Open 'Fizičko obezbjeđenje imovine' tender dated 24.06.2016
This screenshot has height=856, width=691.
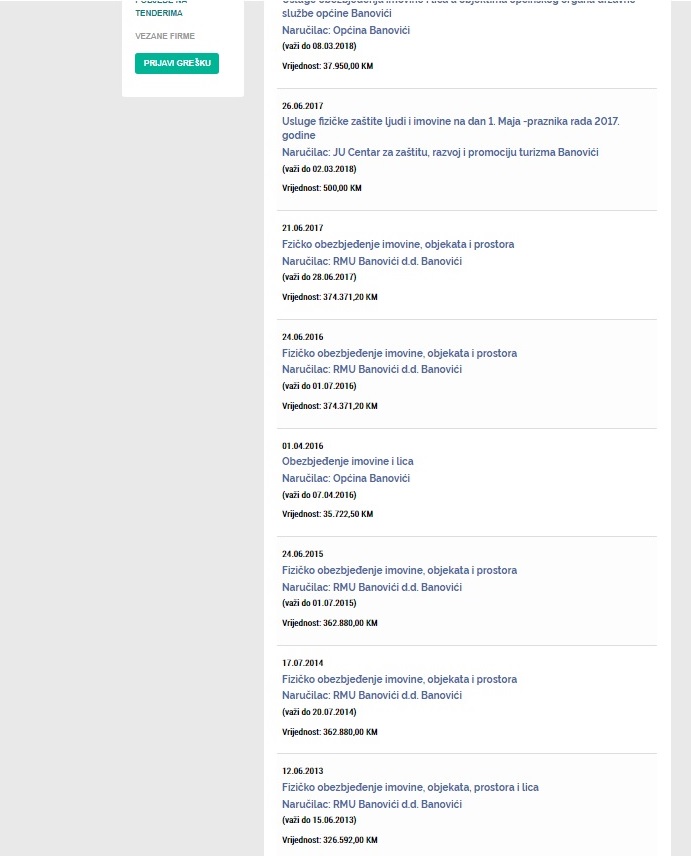[399, 353]
